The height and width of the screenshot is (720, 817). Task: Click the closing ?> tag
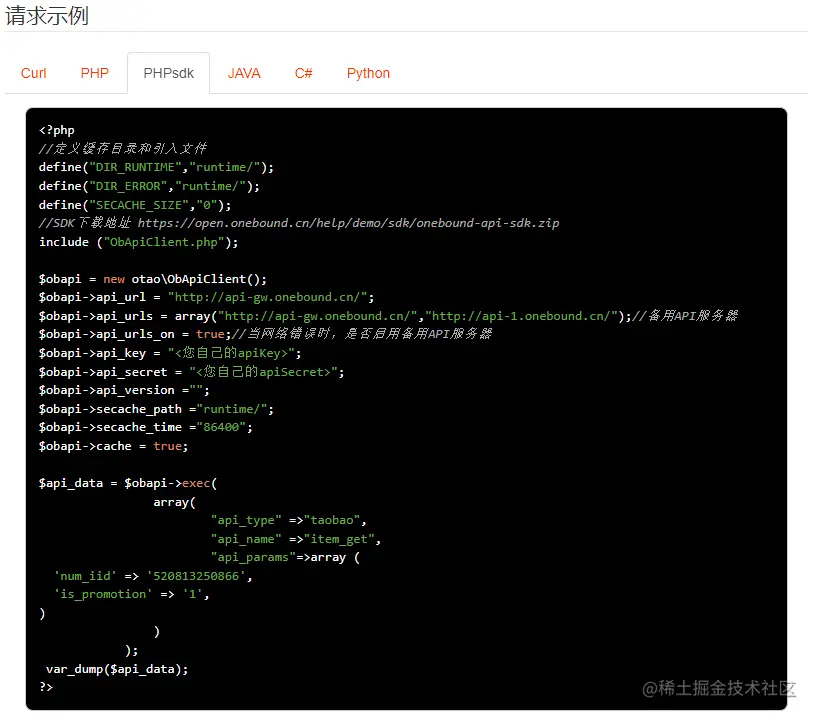46,687
